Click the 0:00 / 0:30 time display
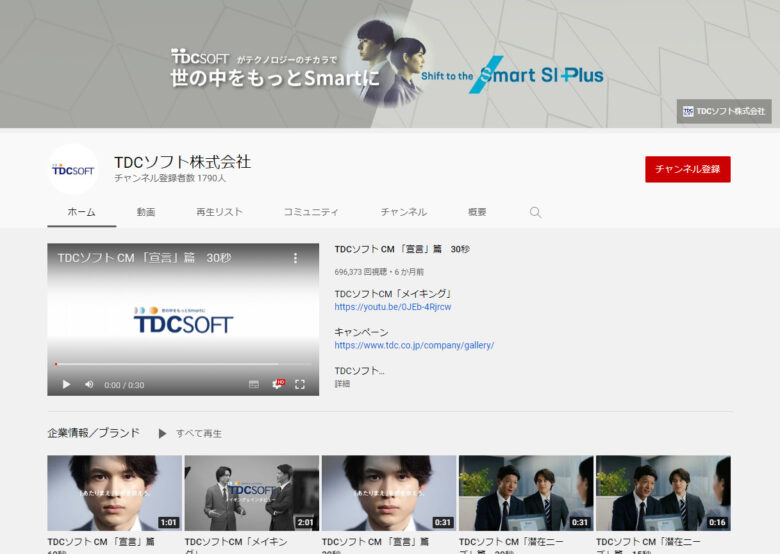Screen dimensions: 780x554 coord(124,385)
